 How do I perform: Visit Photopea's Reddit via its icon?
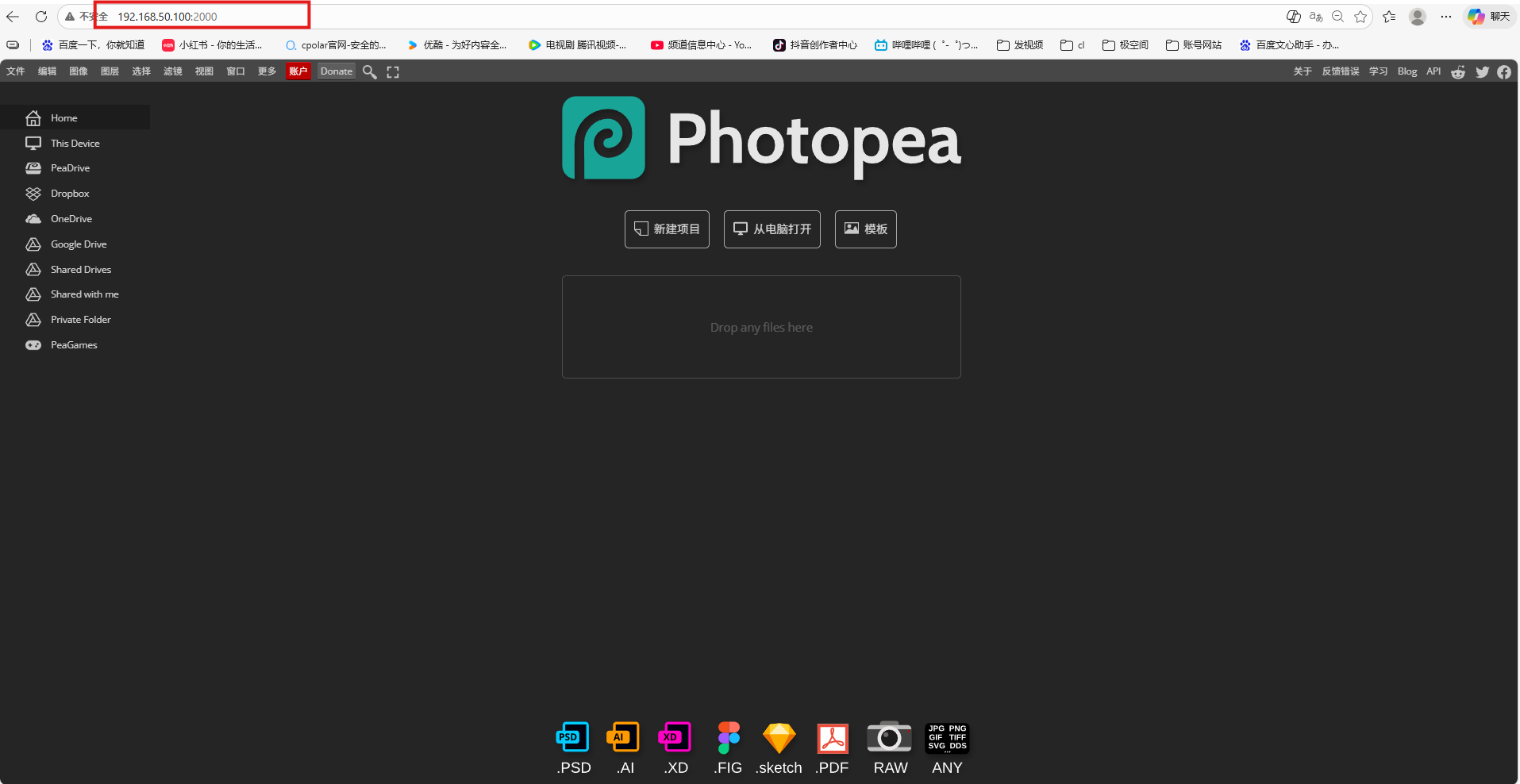coord(1458,72)
